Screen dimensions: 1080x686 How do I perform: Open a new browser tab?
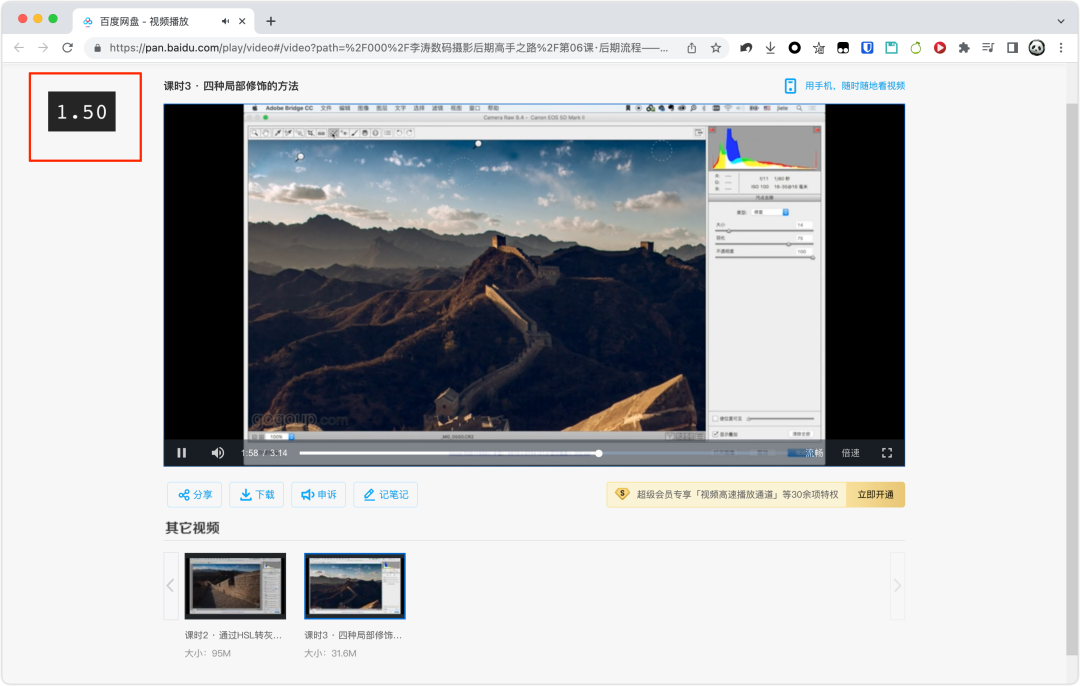[x=271, y=21]
